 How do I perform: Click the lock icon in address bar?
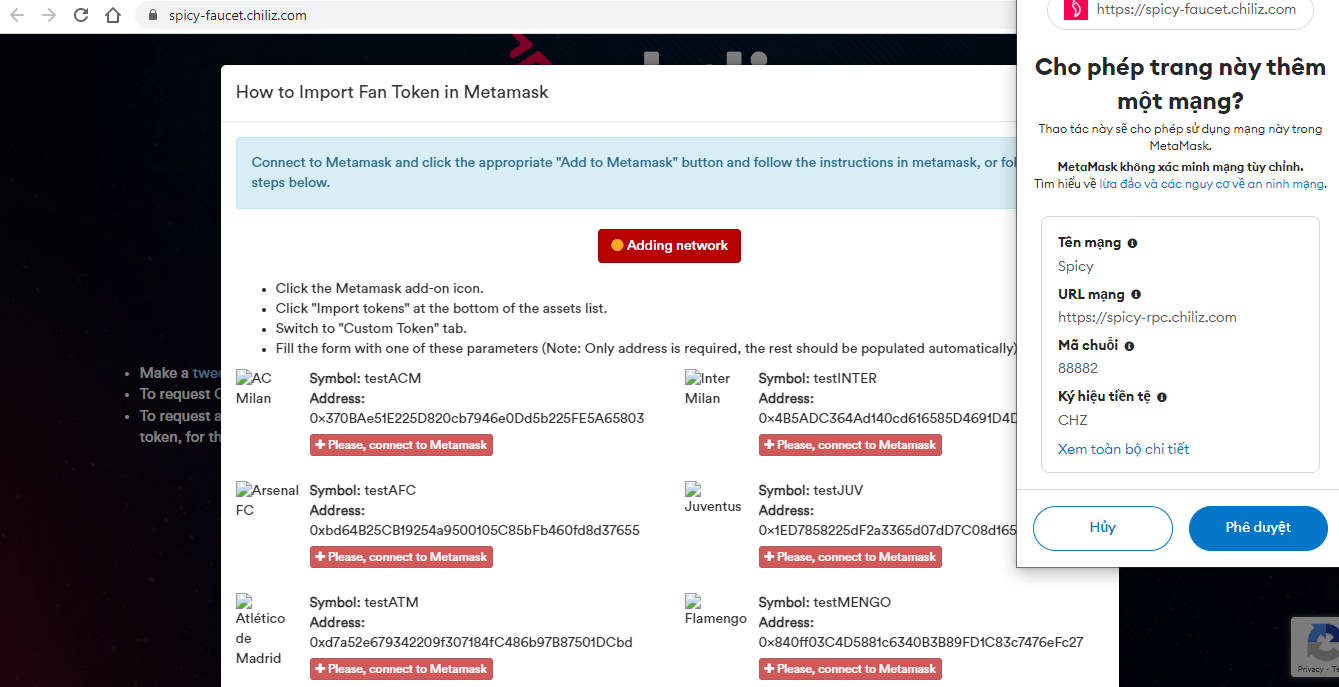click(x=153, y=15)
